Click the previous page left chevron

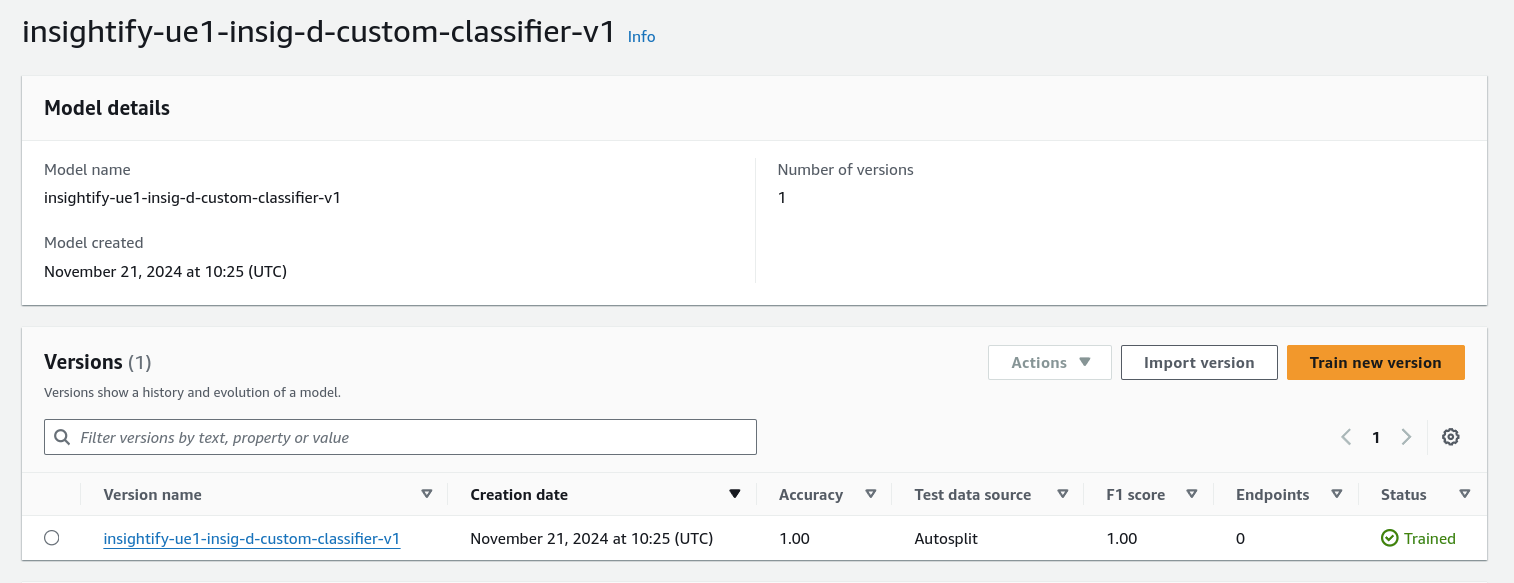[1345, 437]
